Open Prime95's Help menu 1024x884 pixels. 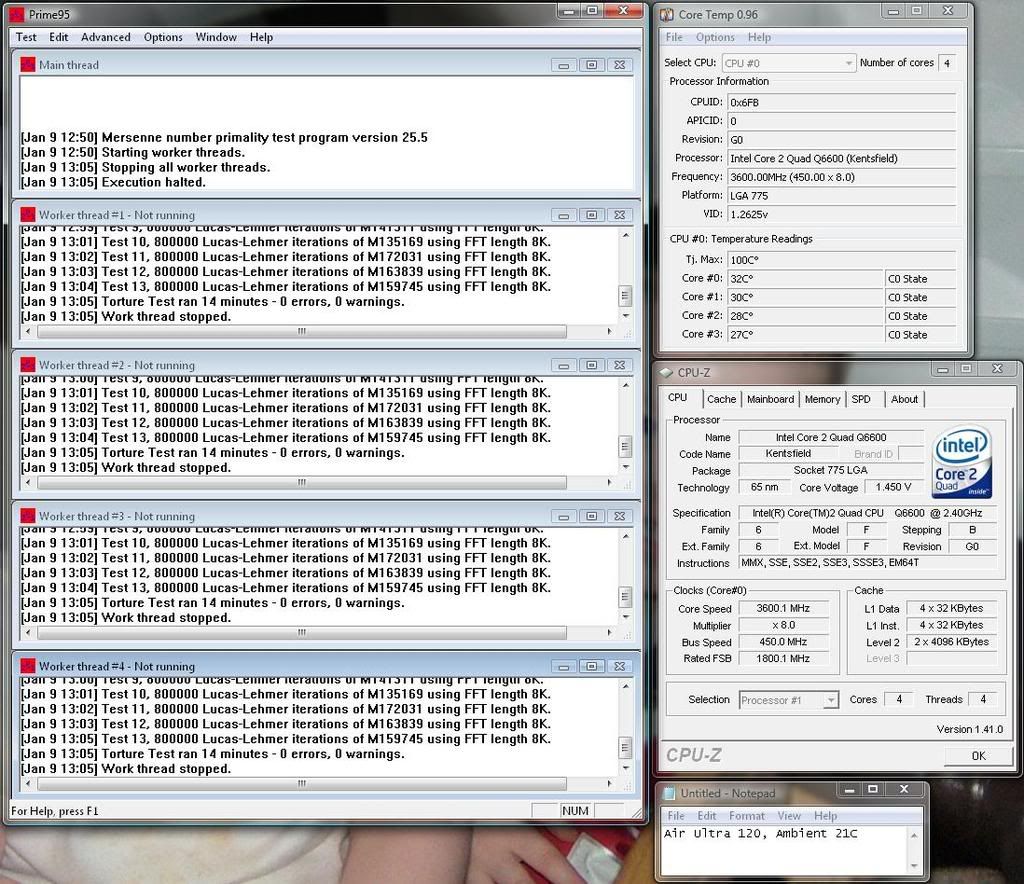pyautogui.click(x=261, y=37)
